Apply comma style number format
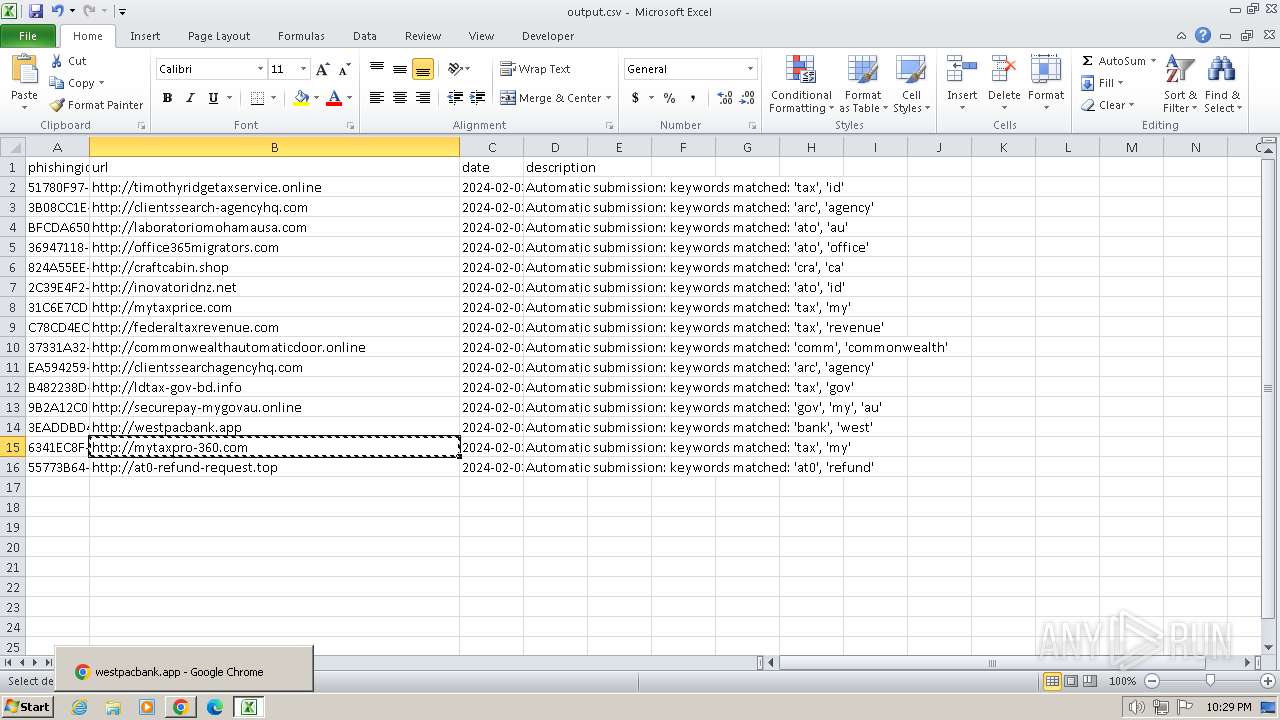 click(x=693, y=98)
